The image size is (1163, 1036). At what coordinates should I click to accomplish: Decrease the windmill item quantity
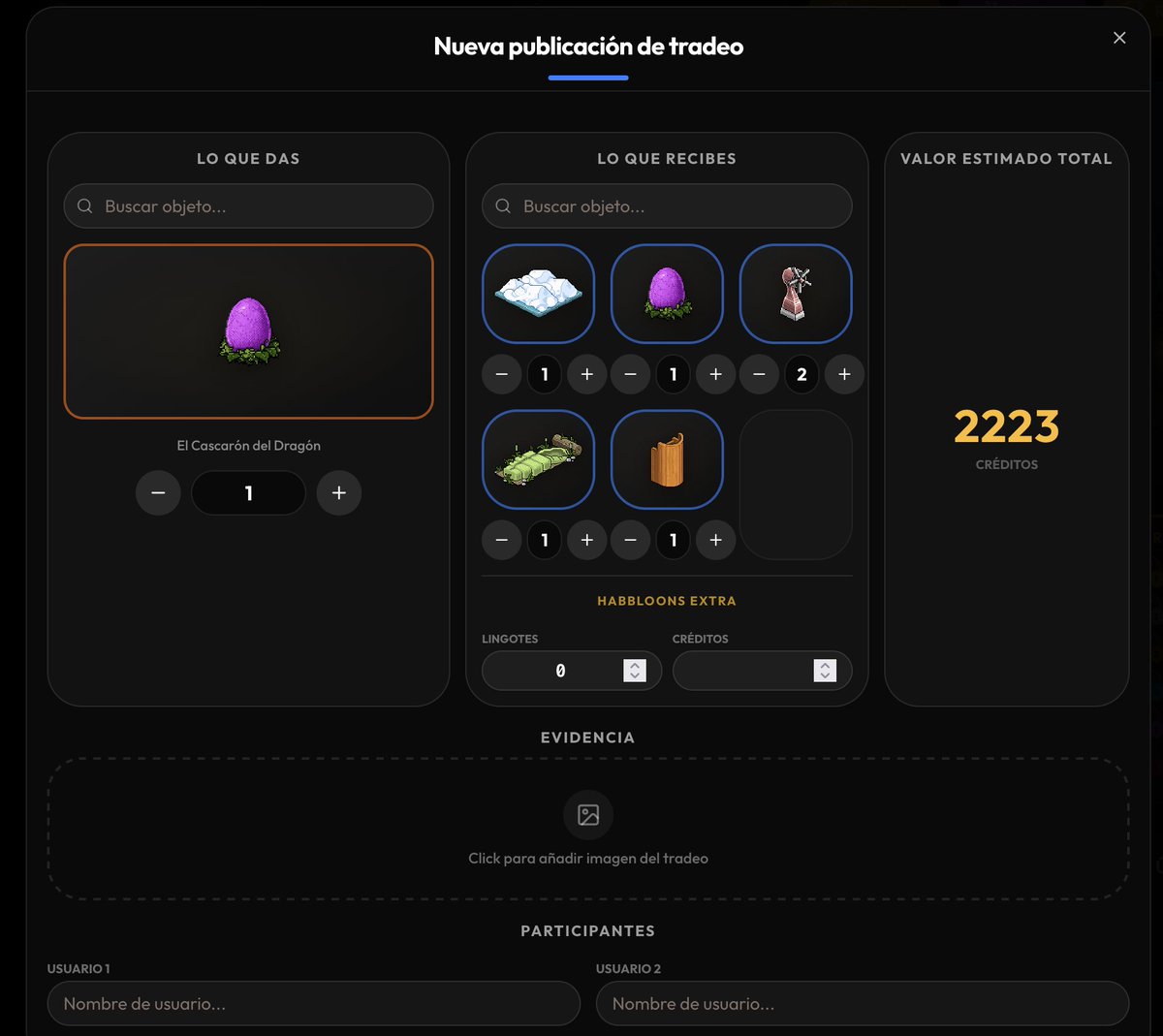[760, 374]
